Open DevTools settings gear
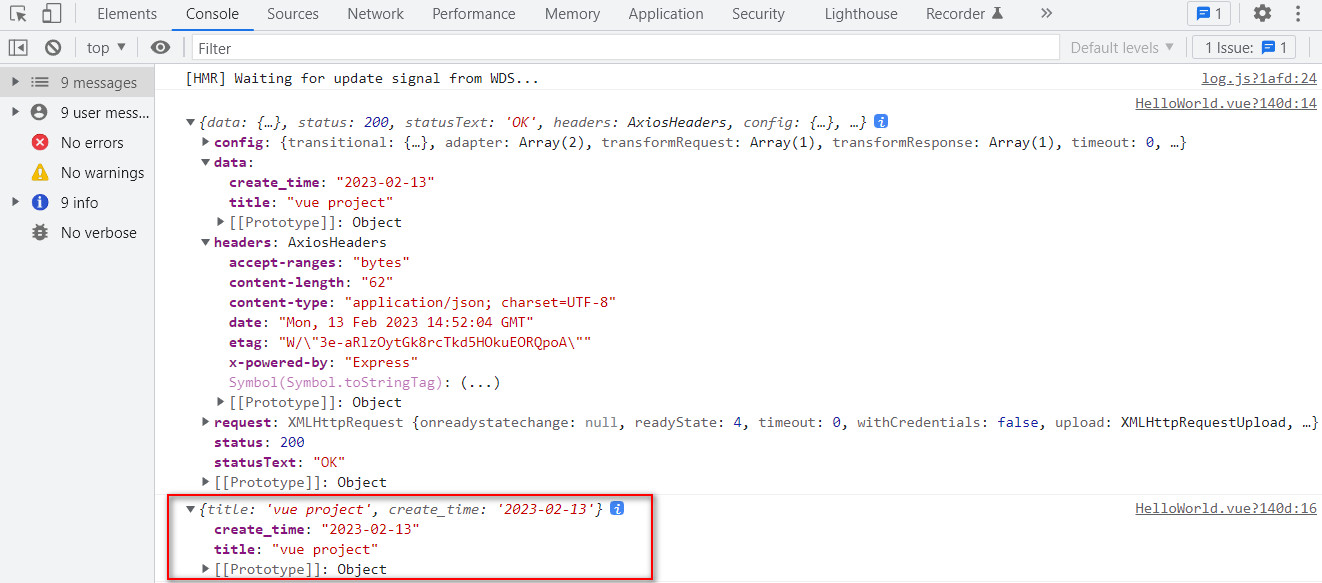Screen dimensions: 1322x583 (x=1263, y=14)
